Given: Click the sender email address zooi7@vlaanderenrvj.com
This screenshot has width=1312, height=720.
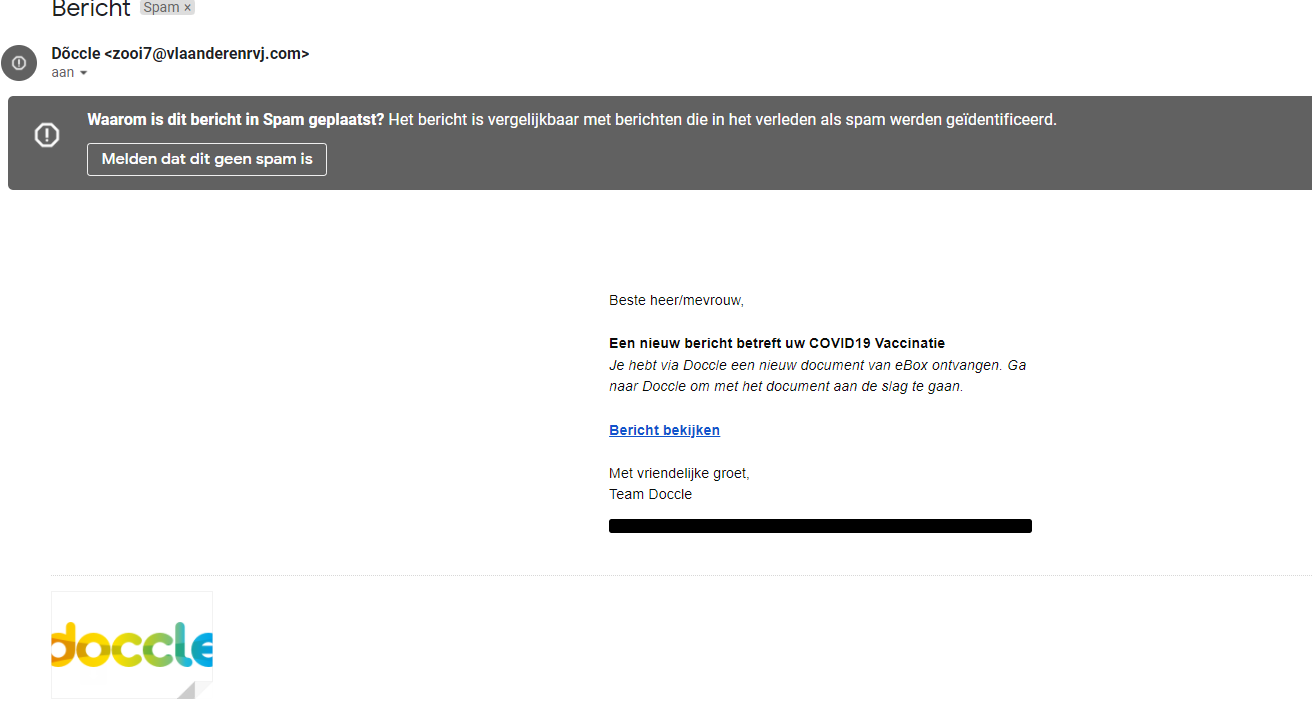Looking at the screenshot, I should (x=207, y=54).
